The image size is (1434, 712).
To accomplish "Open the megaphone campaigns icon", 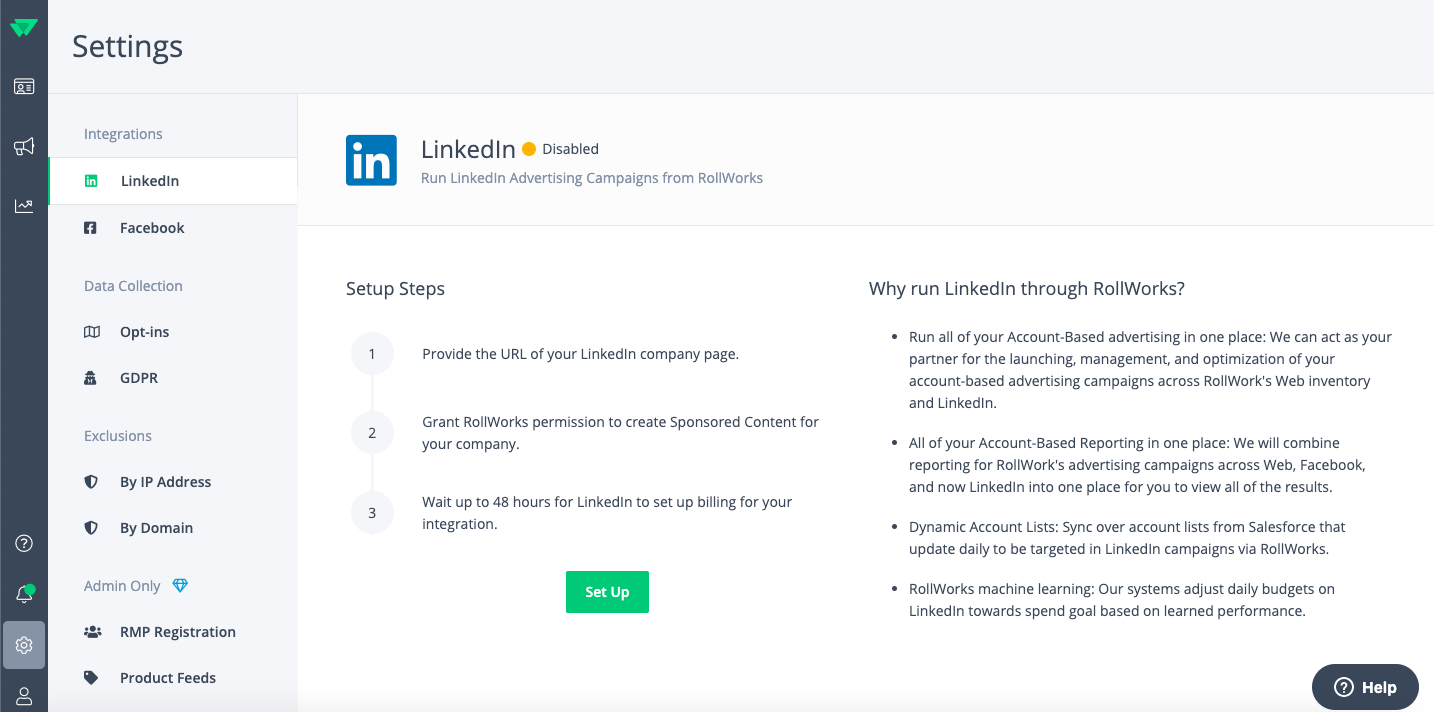I will 24,147.
